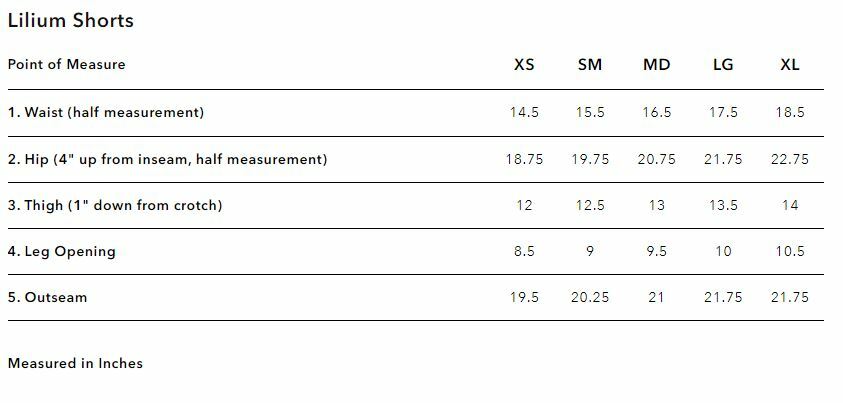Viewport: 843px width, 403px height.
Task: Click the Waist (half measurement) row label
Action: (x=106, y=112)
